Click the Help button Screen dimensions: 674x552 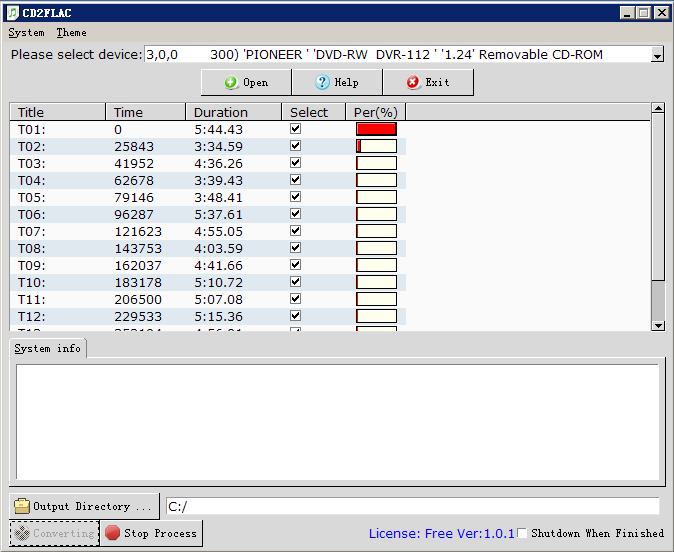click(x=337, y=82)
